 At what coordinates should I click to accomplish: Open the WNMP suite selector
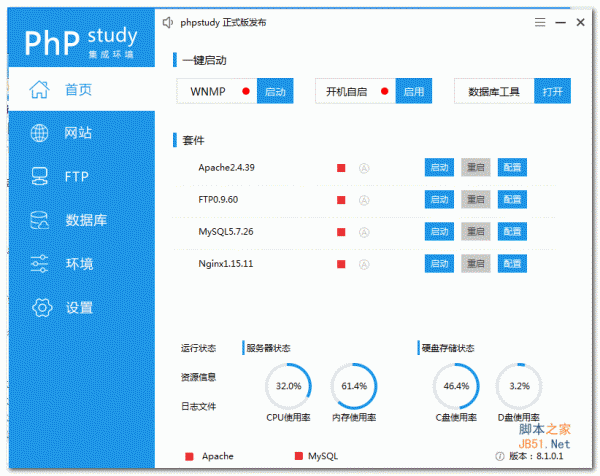[217, 91]
